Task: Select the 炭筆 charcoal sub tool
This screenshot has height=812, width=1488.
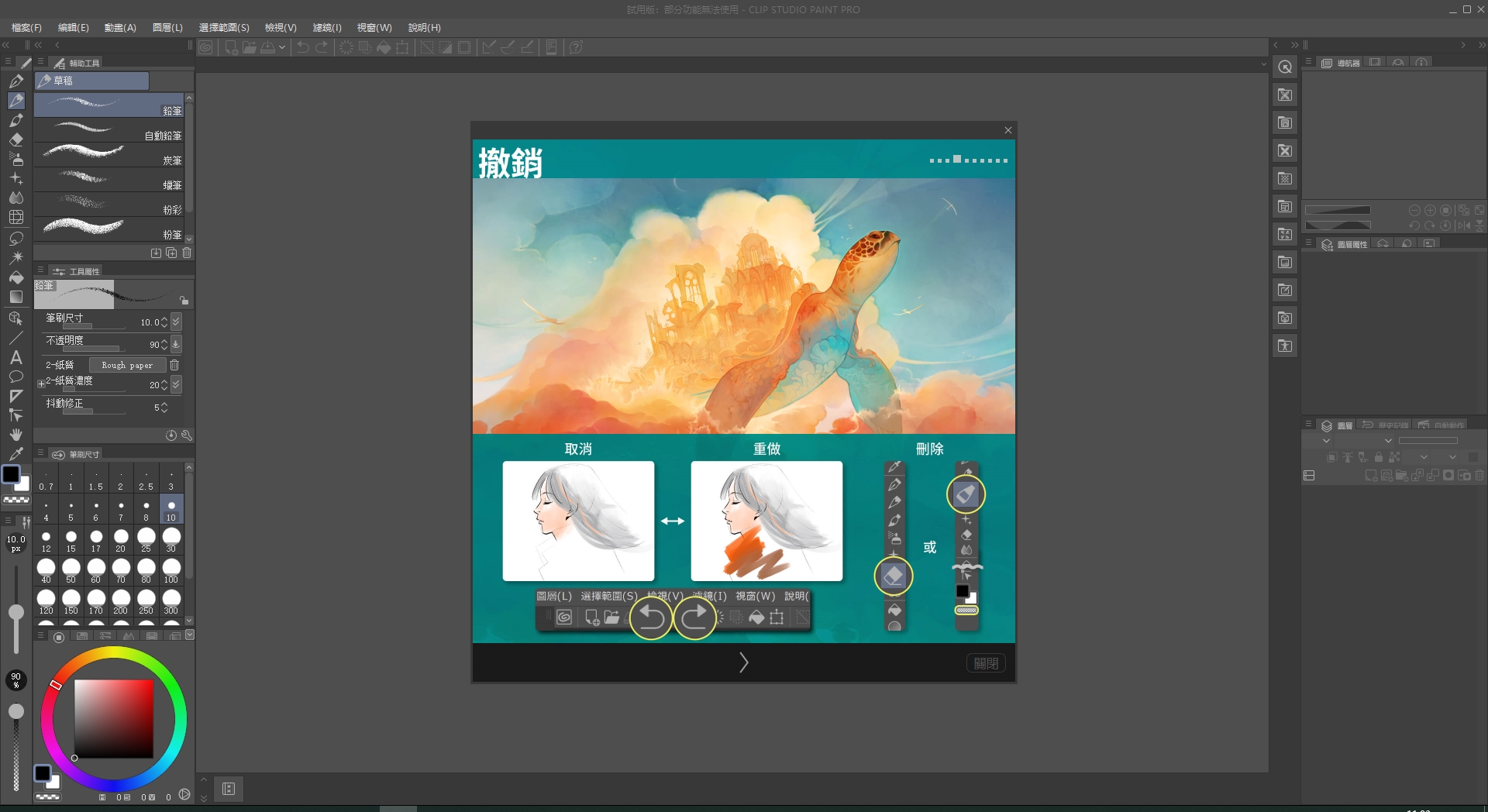Action: [x=108, y=155]
